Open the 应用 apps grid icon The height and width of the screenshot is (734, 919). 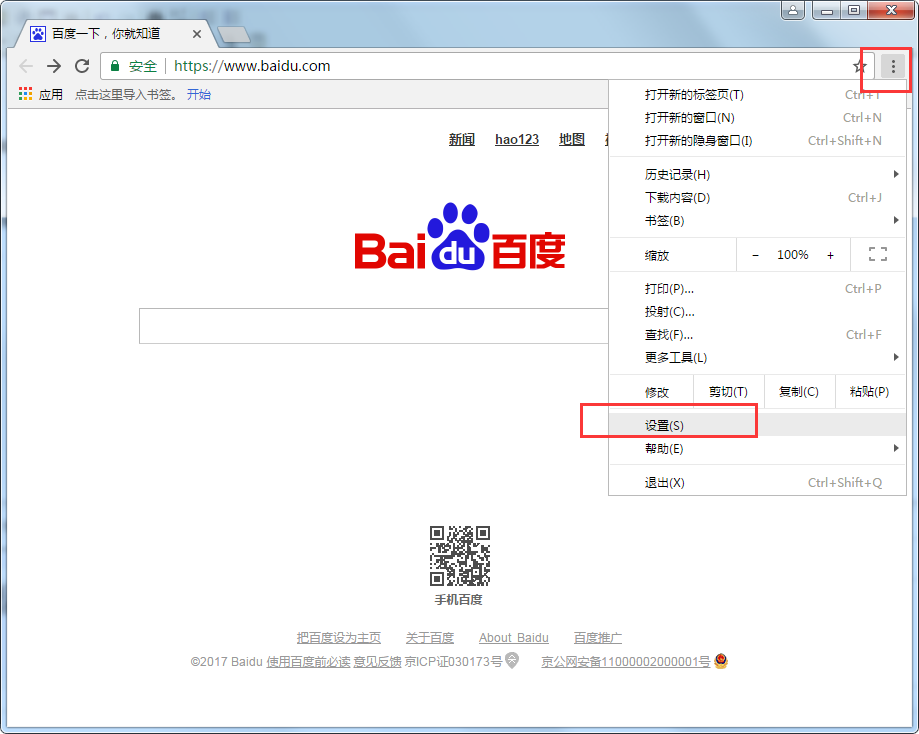click(24, 94)
